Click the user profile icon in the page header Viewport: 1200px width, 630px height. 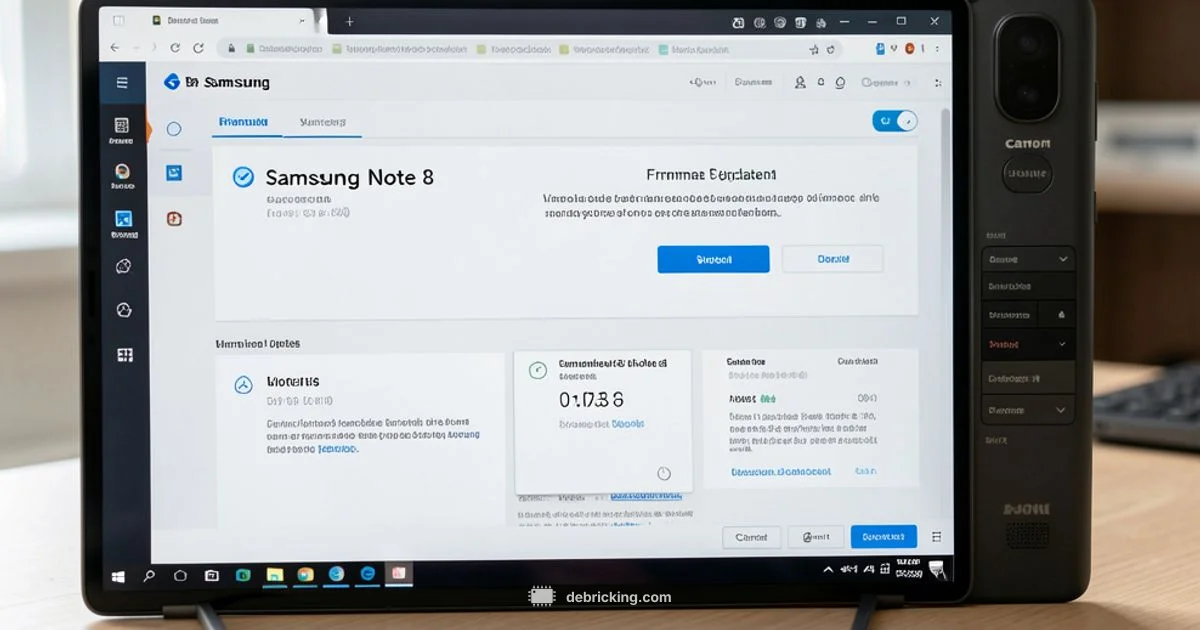pos(800,83)
